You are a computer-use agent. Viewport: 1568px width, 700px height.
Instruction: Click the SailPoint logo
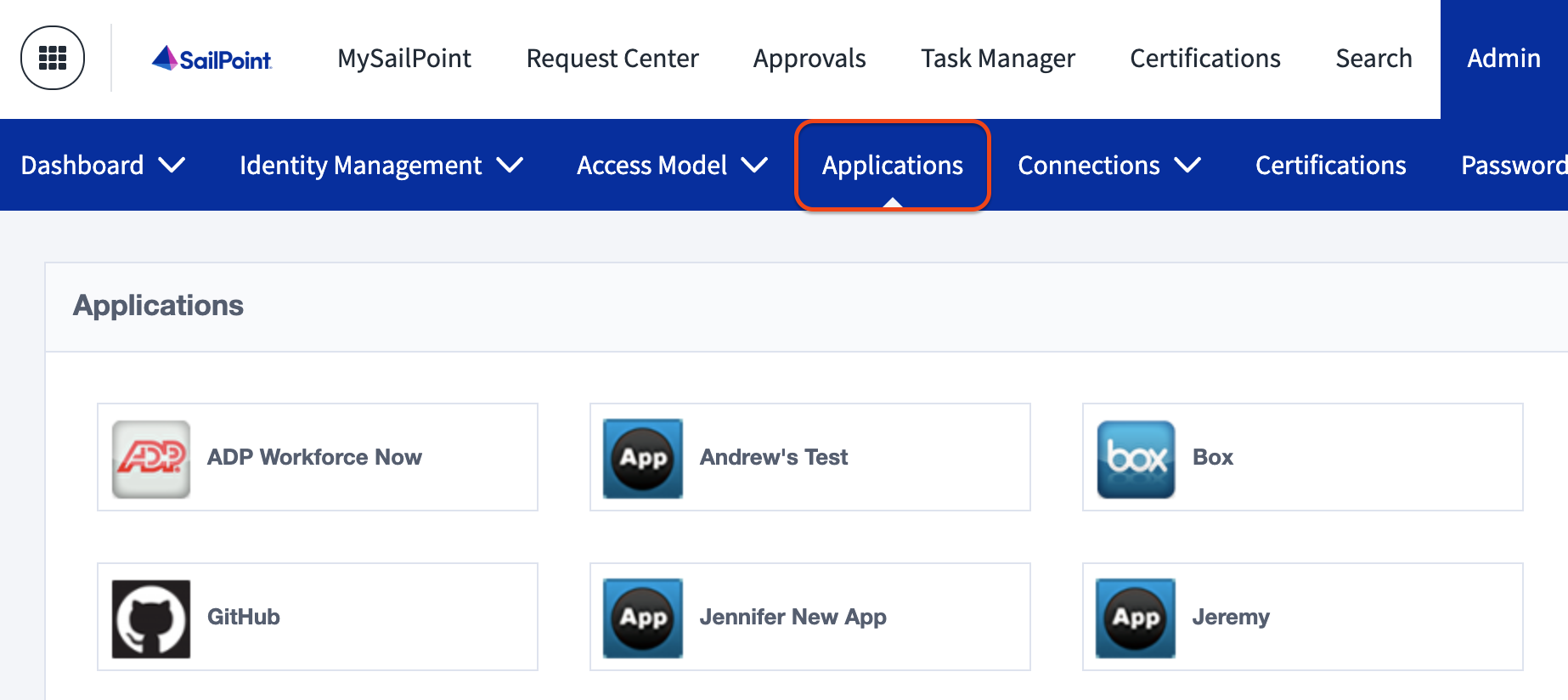pyautogui.click(x=212, y=59)
